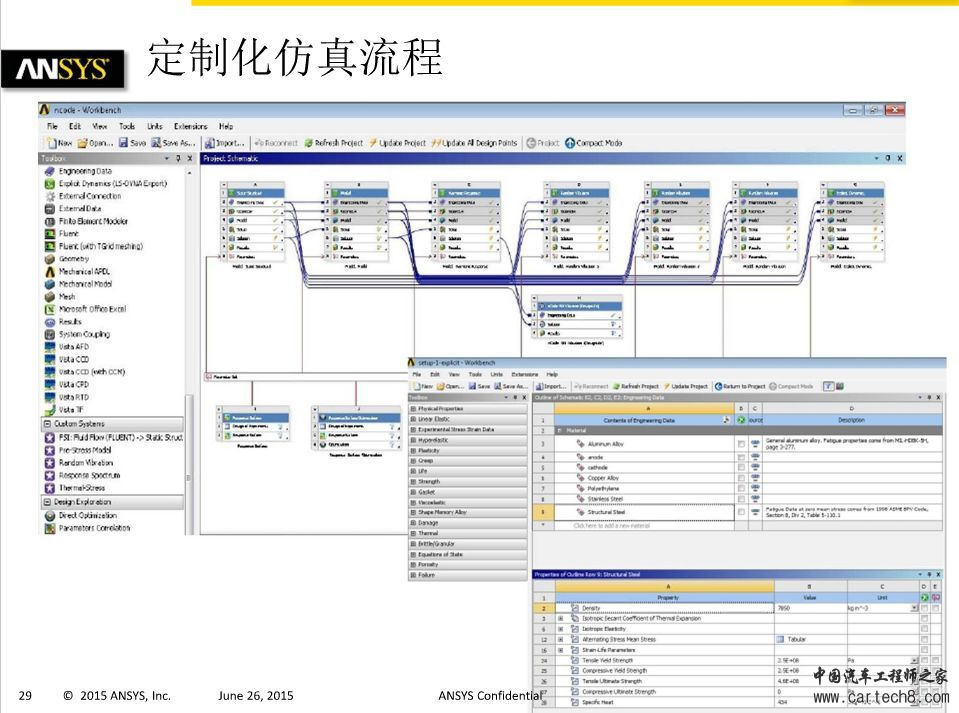Viewport: 959px width, 713px height.
Task: Click Save As in ncode Workbench toolbar
Action: tap(173, 143)
